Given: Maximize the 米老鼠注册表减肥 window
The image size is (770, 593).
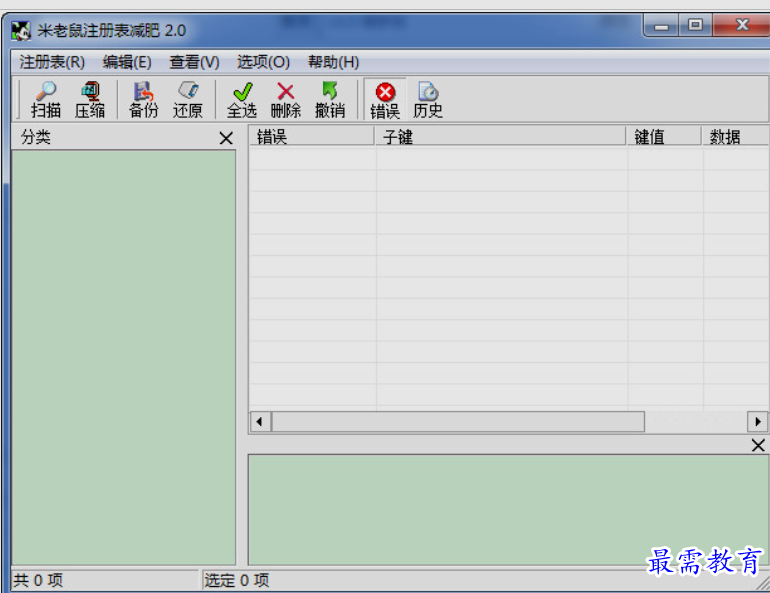Looking at the screenshot, I should coord(695,25).
